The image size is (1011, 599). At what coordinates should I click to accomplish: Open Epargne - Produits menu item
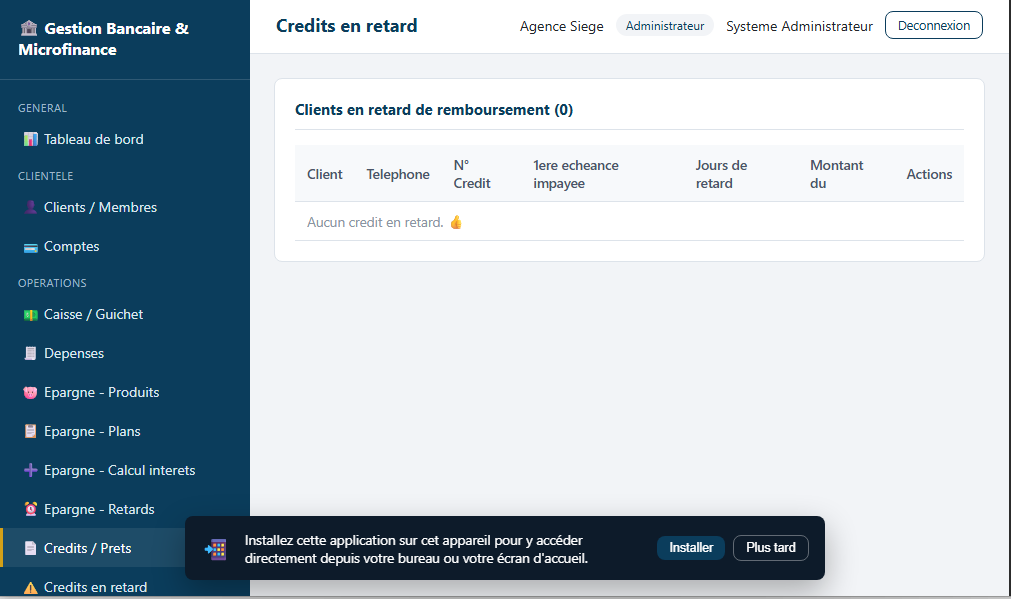125,393
